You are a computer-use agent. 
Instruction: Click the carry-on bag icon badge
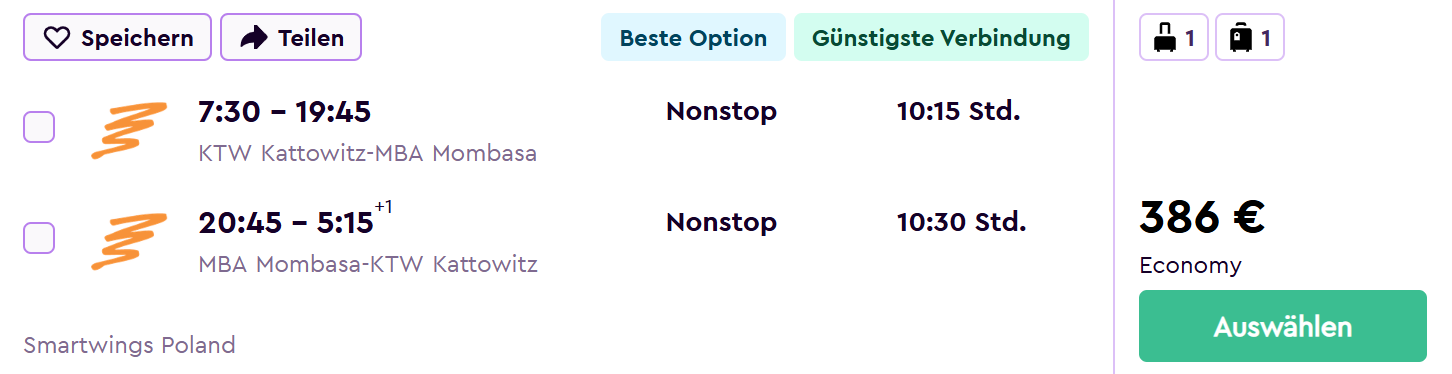(1174, 38)
